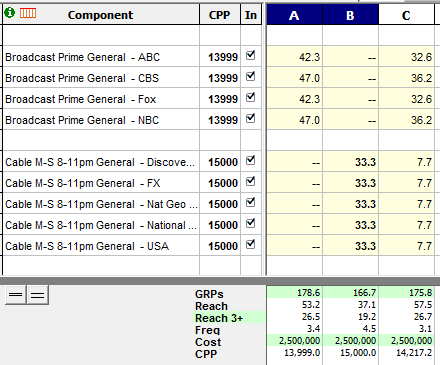Click Reach value 57.5 for plan C
Viewport: 440px width, 365px height.
423,305
